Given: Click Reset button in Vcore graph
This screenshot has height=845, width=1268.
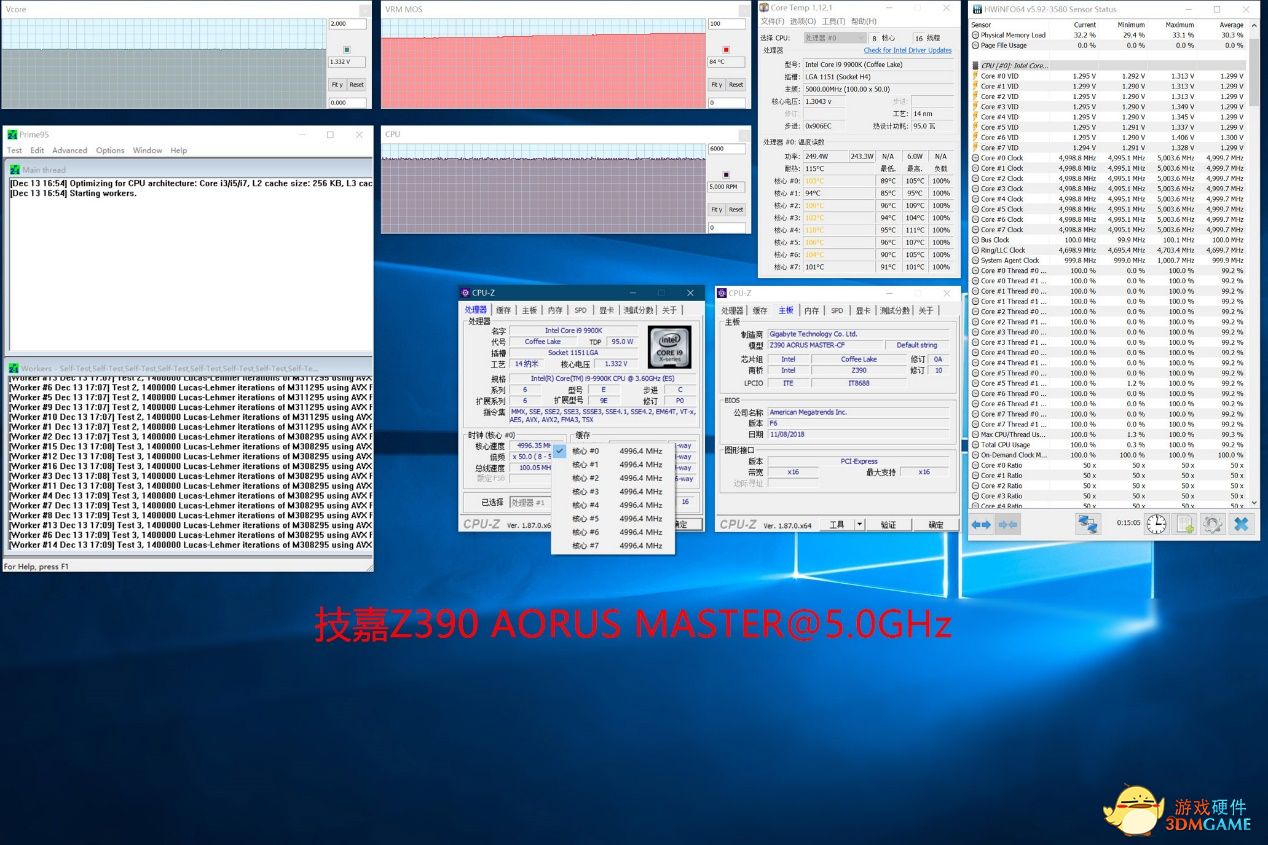Looking at the screenshot, I should pyautogui.click(x=357, y=85).
